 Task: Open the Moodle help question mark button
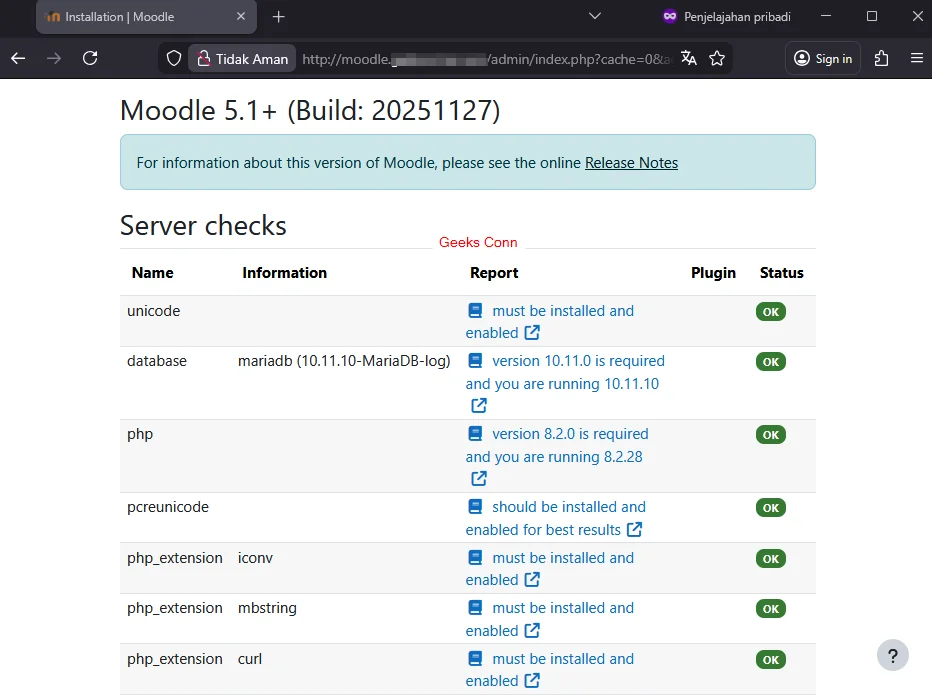pos(893,655)
